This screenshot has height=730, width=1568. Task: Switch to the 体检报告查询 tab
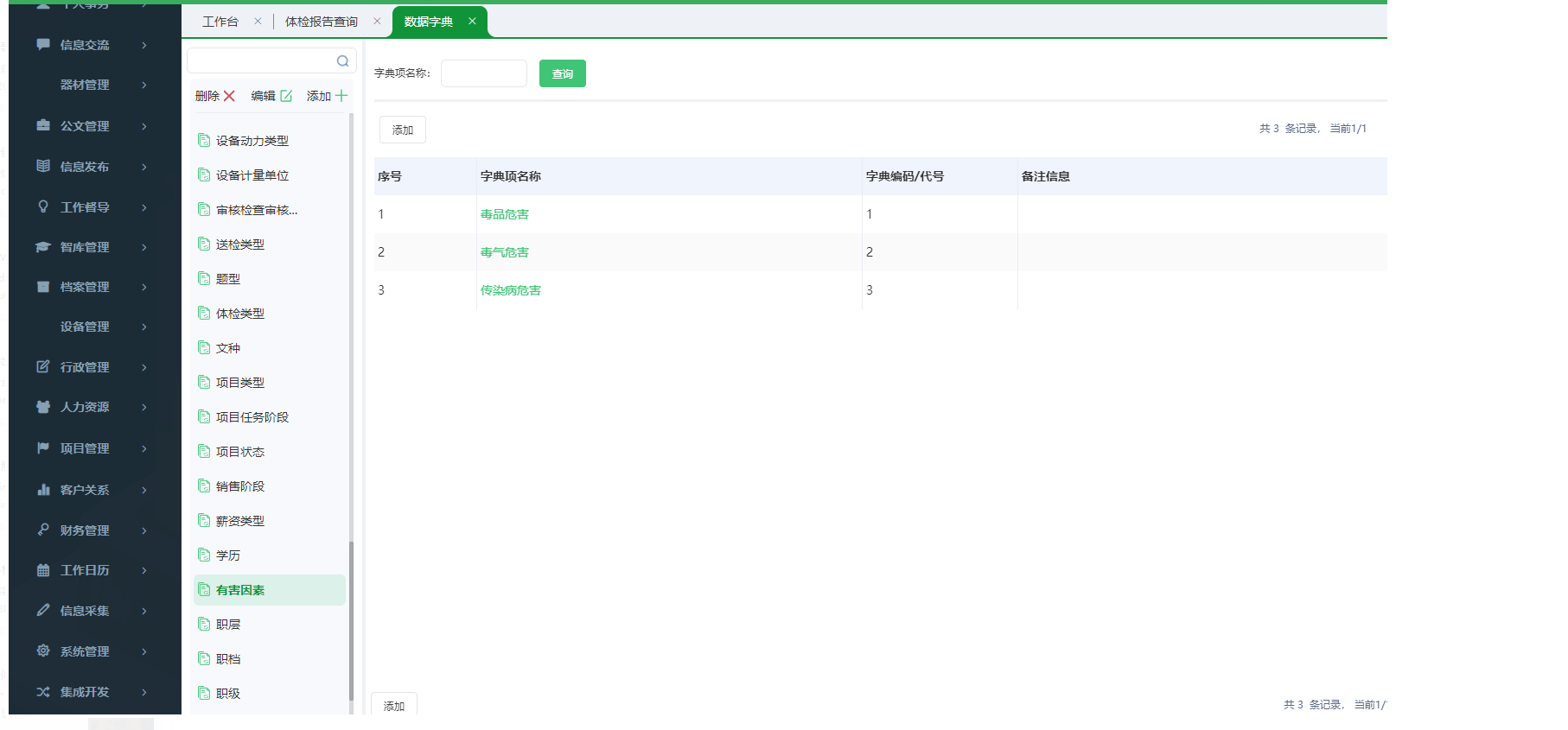[x=322, y=22]
